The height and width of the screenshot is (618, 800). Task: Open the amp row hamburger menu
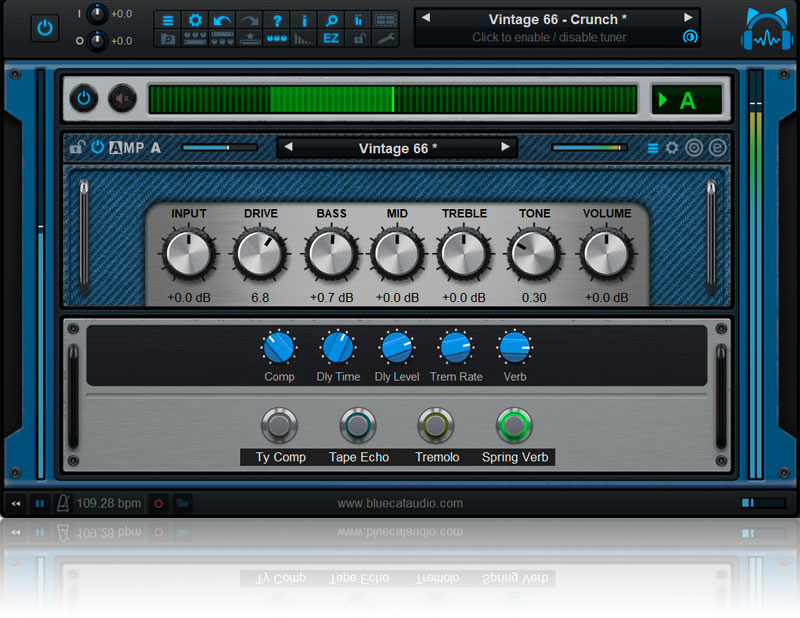(x=652, y=146)
